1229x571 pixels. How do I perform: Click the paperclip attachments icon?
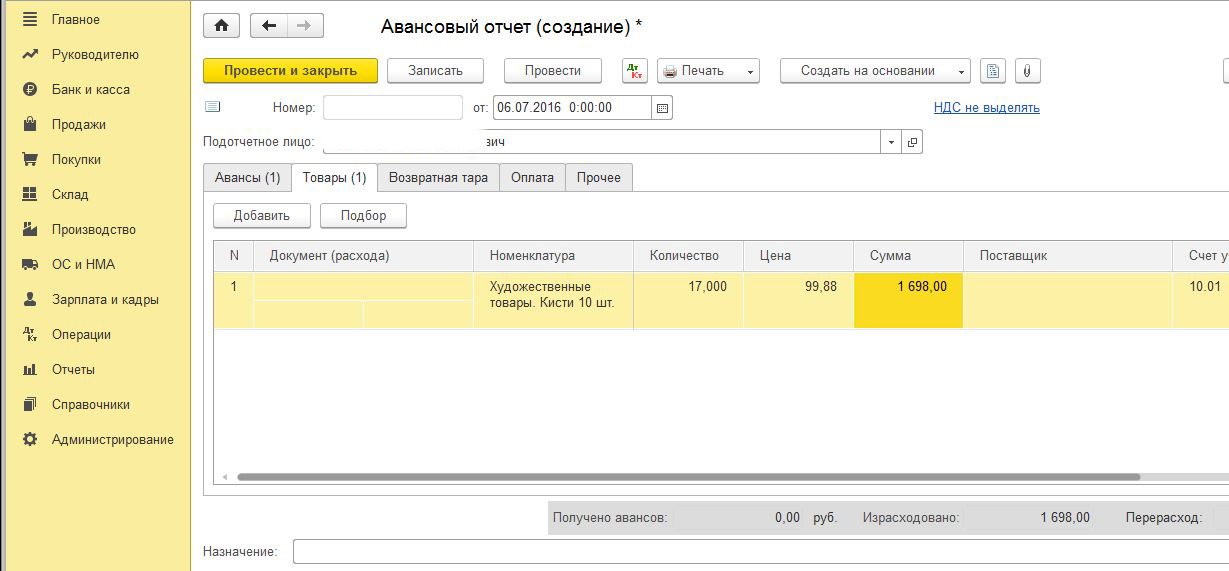pyautogui.click(x=1028, y=71)
